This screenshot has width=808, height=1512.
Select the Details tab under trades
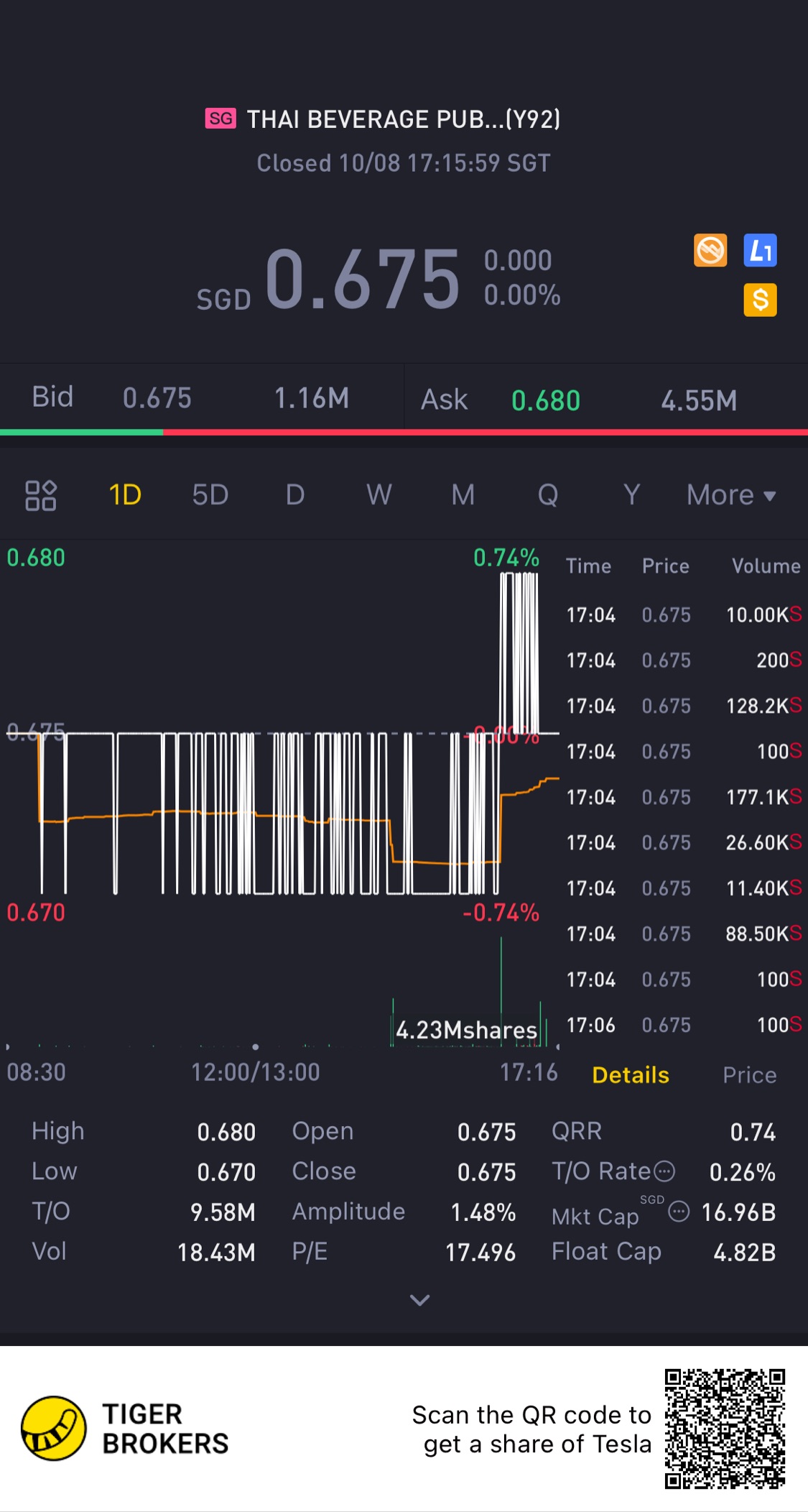point(631,1075)
